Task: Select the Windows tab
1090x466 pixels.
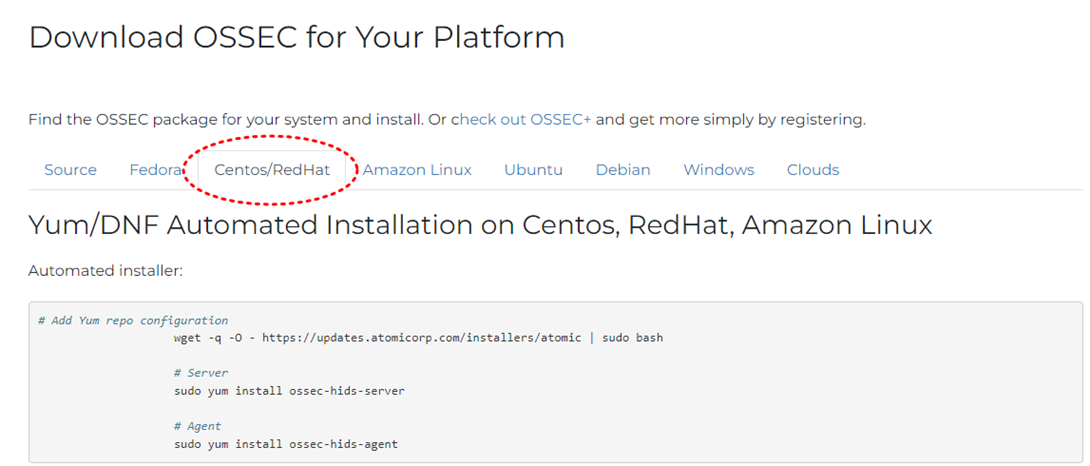Action: pyautogui.click(x=719, y=170)
